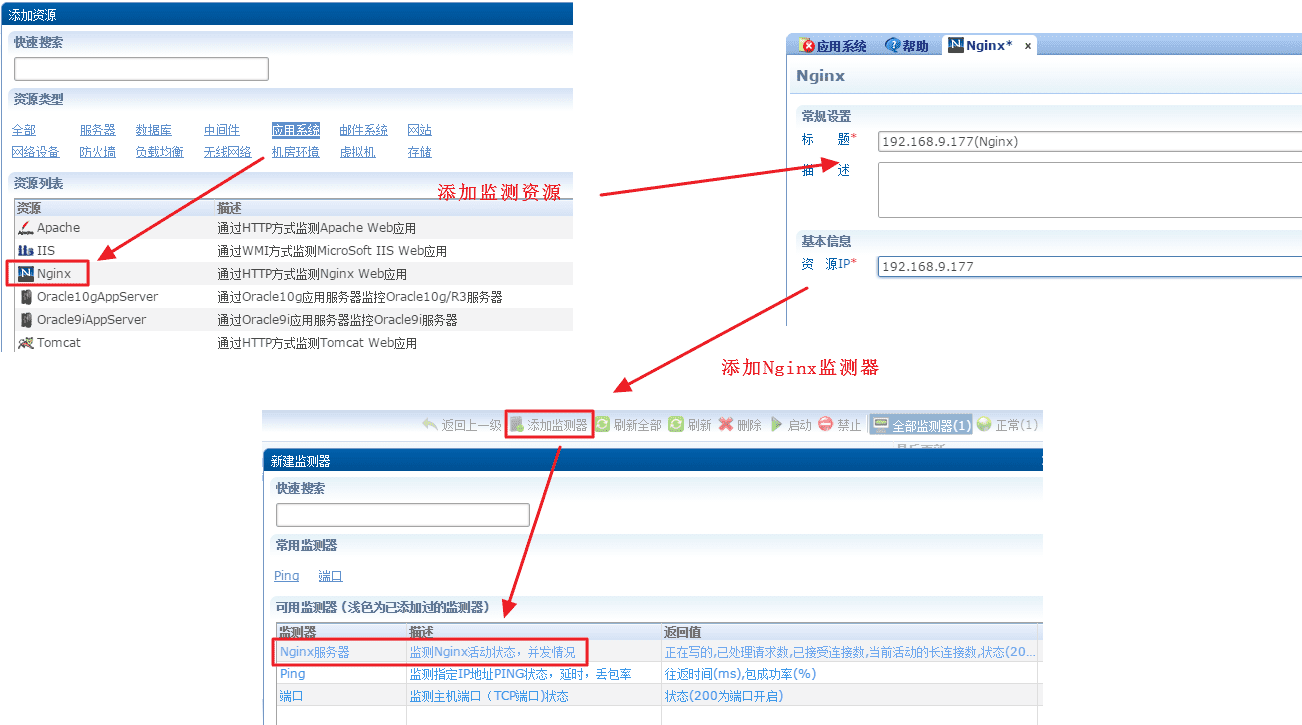Viewport: 1302px width, 725px height.
Task: Click the Oracle9iAppServer resource name
Action: pyautogui.click(x=92, y=320)
